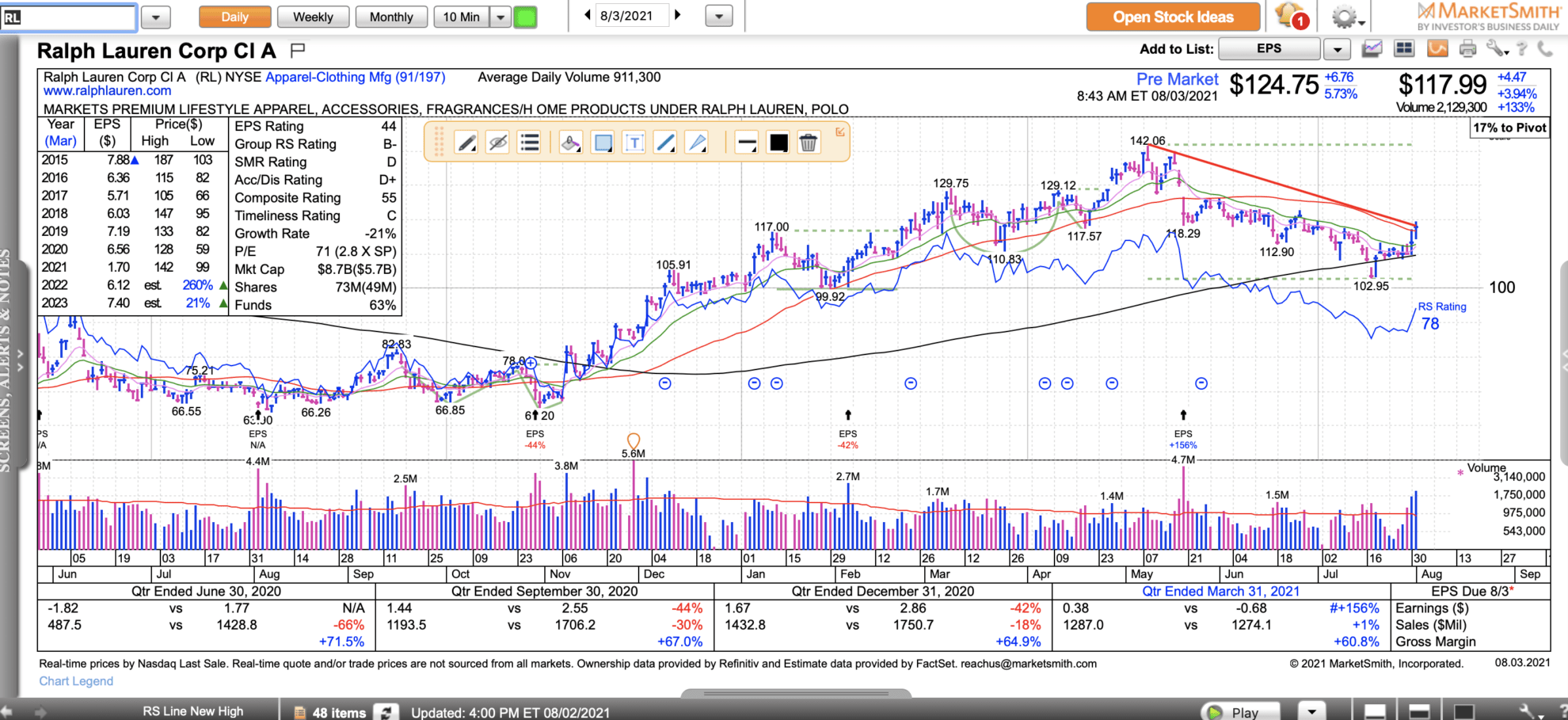Click Open Stock Ideas button
The image size is (1568, 720).
click(1173, 17)
